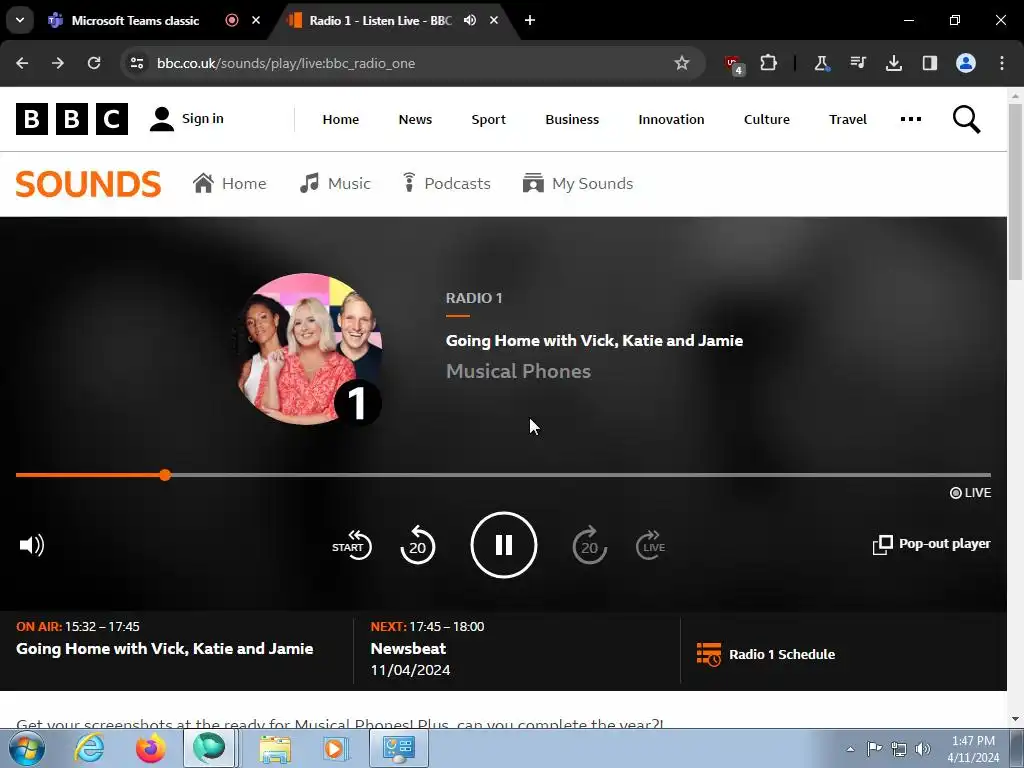Image resolution: width=1024 pixels, height=768 pixels.
Task: Open BBC Business navigation link
Action: coord(572,120)
